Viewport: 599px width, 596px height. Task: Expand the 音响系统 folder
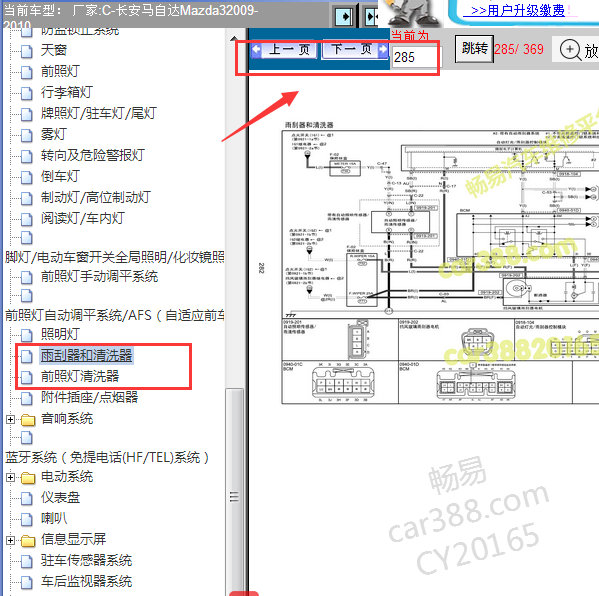(11, 419)
